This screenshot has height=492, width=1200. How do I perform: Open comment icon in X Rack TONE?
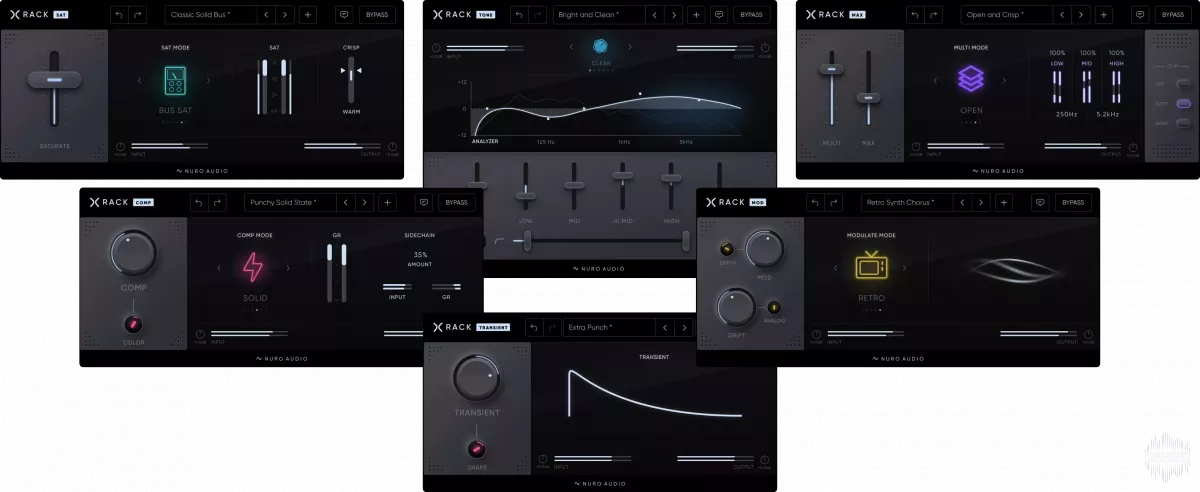719,15
